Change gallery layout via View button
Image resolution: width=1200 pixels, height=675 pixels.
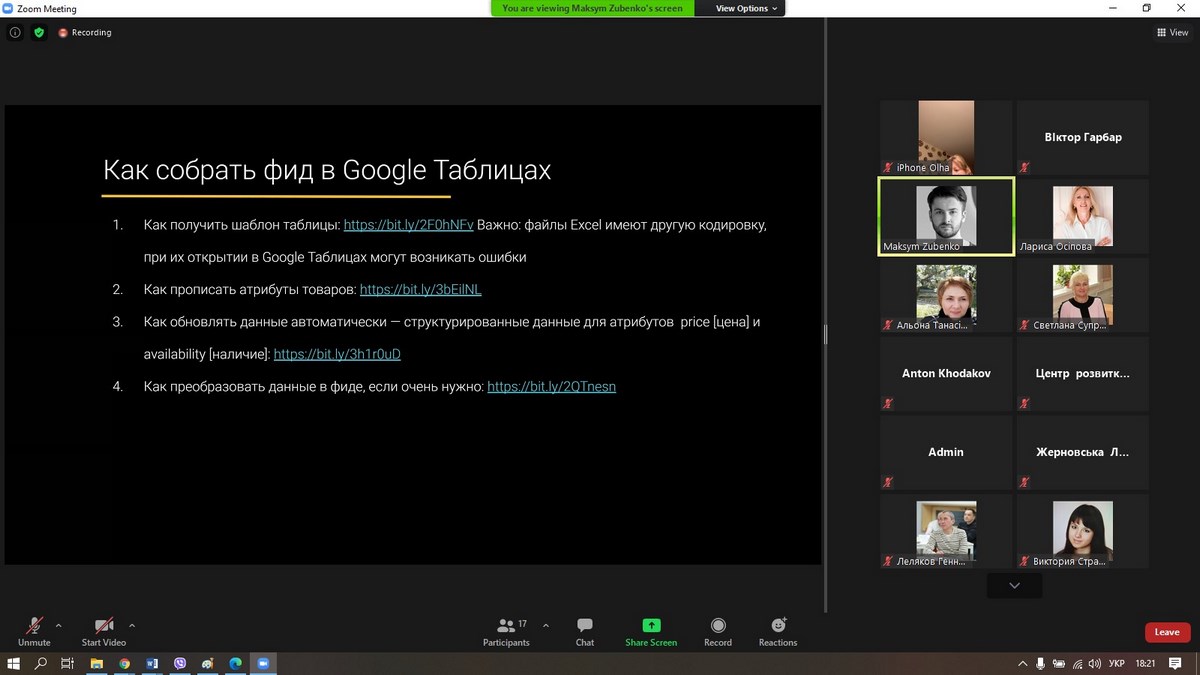[1172, 32]
